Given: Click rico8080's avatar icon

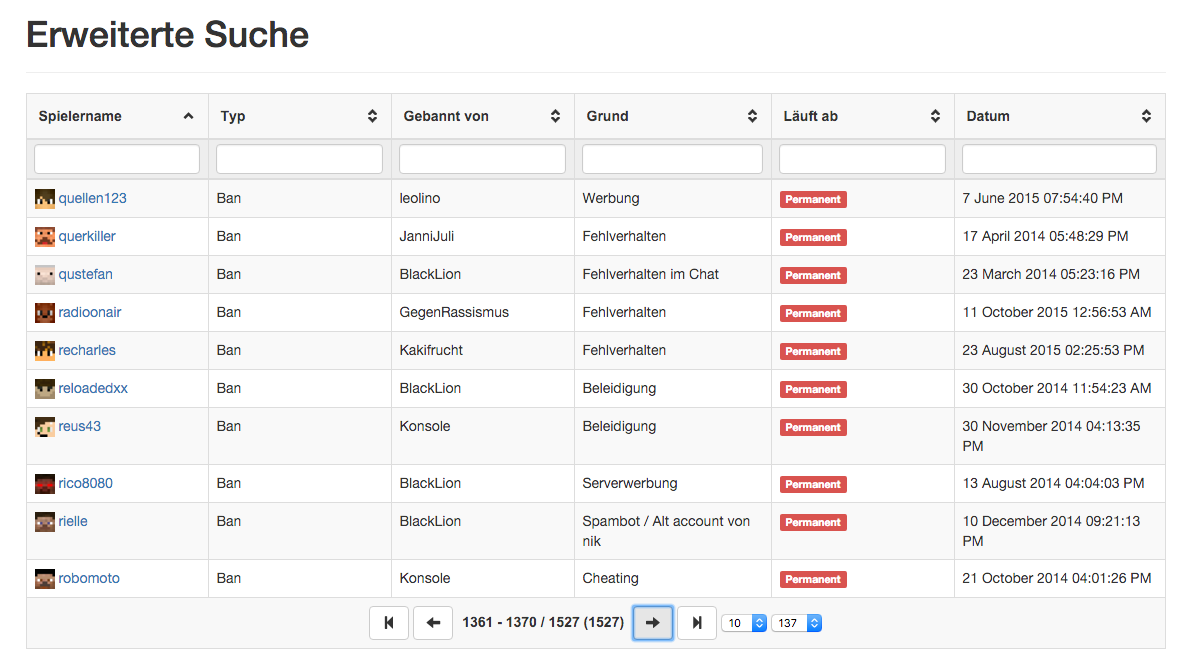Looking at the screenshot, I should (x=45, y=483).
